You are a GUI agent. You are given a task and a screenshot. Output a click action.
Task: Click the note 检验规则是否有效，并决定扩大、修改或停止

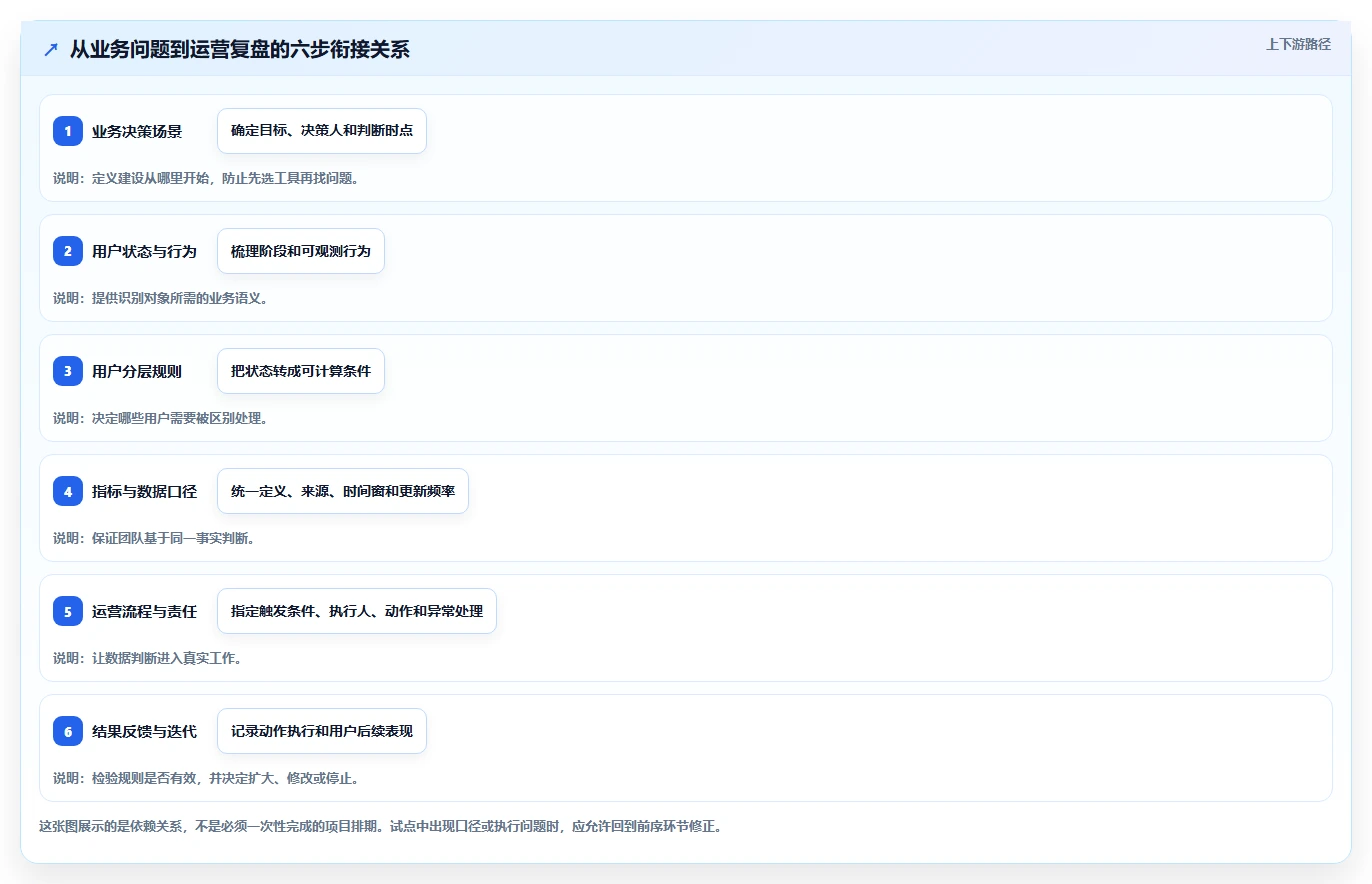[206, 778]
